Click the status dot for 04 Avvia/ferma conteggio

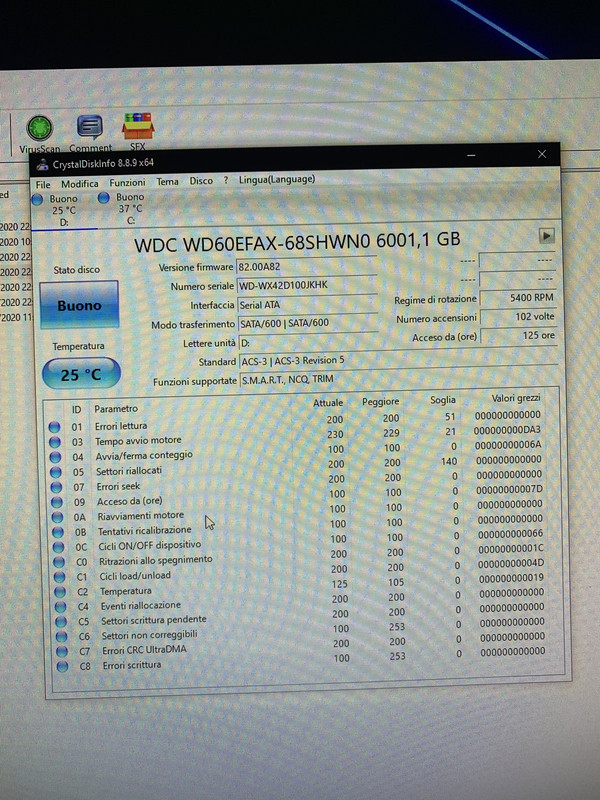click(x=56, y=457)
